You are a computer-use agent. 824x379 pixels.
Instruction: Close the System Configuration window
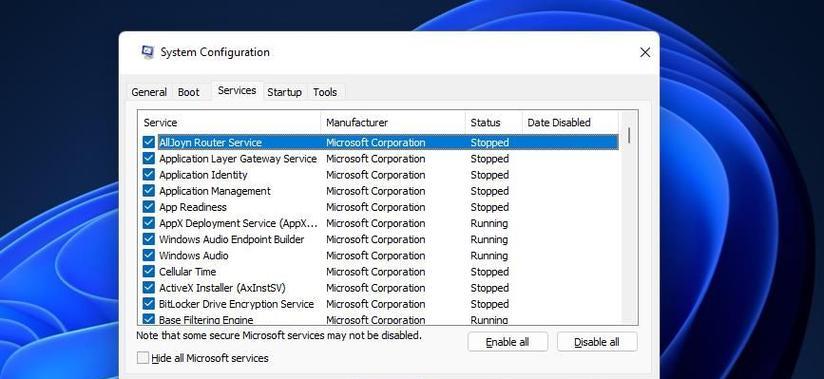pos(645,52)
